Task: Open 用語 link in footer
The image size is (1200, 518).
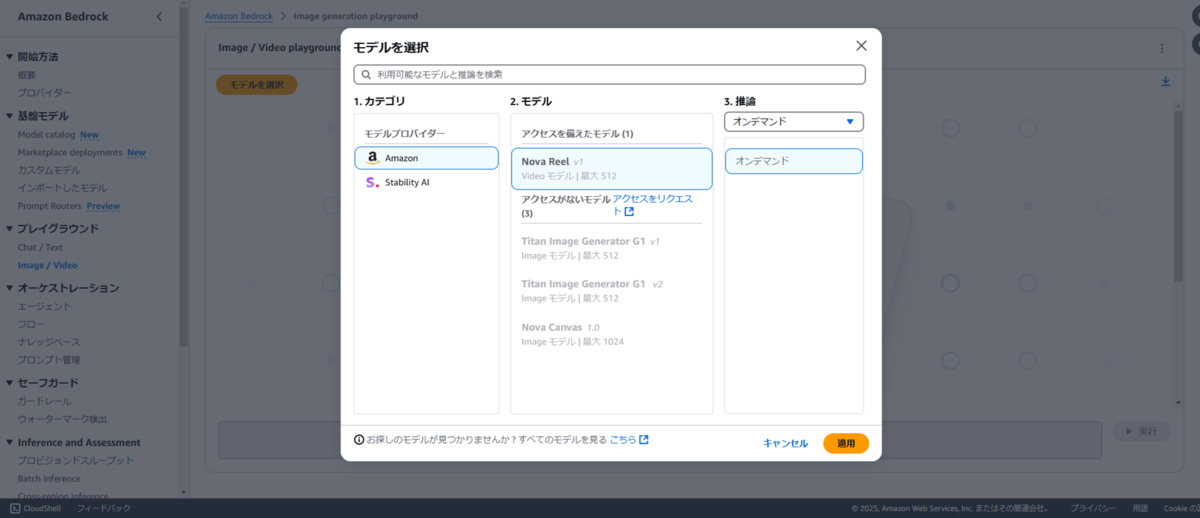Action: coord(1140,508)
